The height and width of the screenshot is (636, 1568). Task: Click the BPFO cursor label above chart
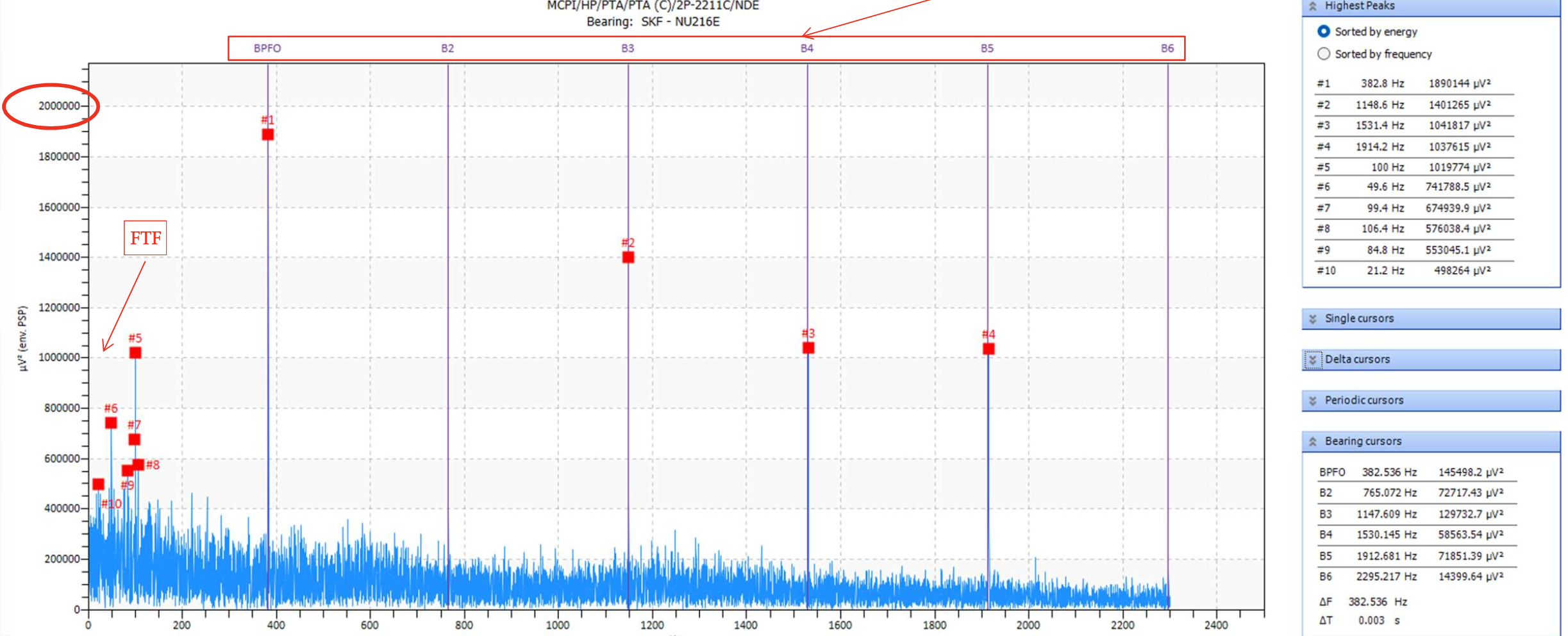(x=267, y=48)
